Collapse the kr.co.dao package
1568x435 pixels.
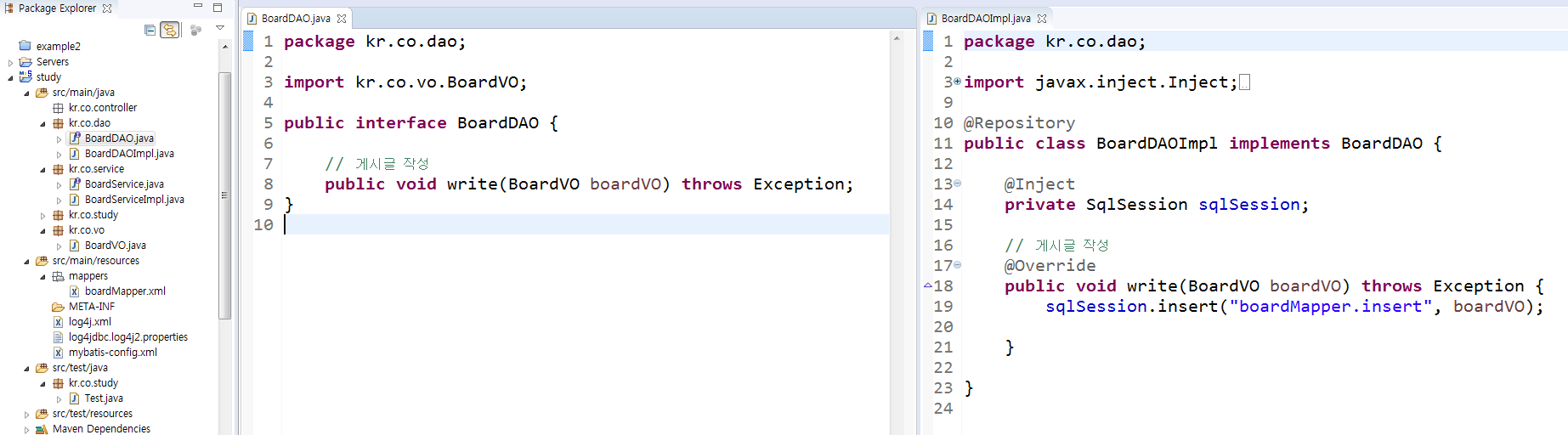click(x=42, y=124)
